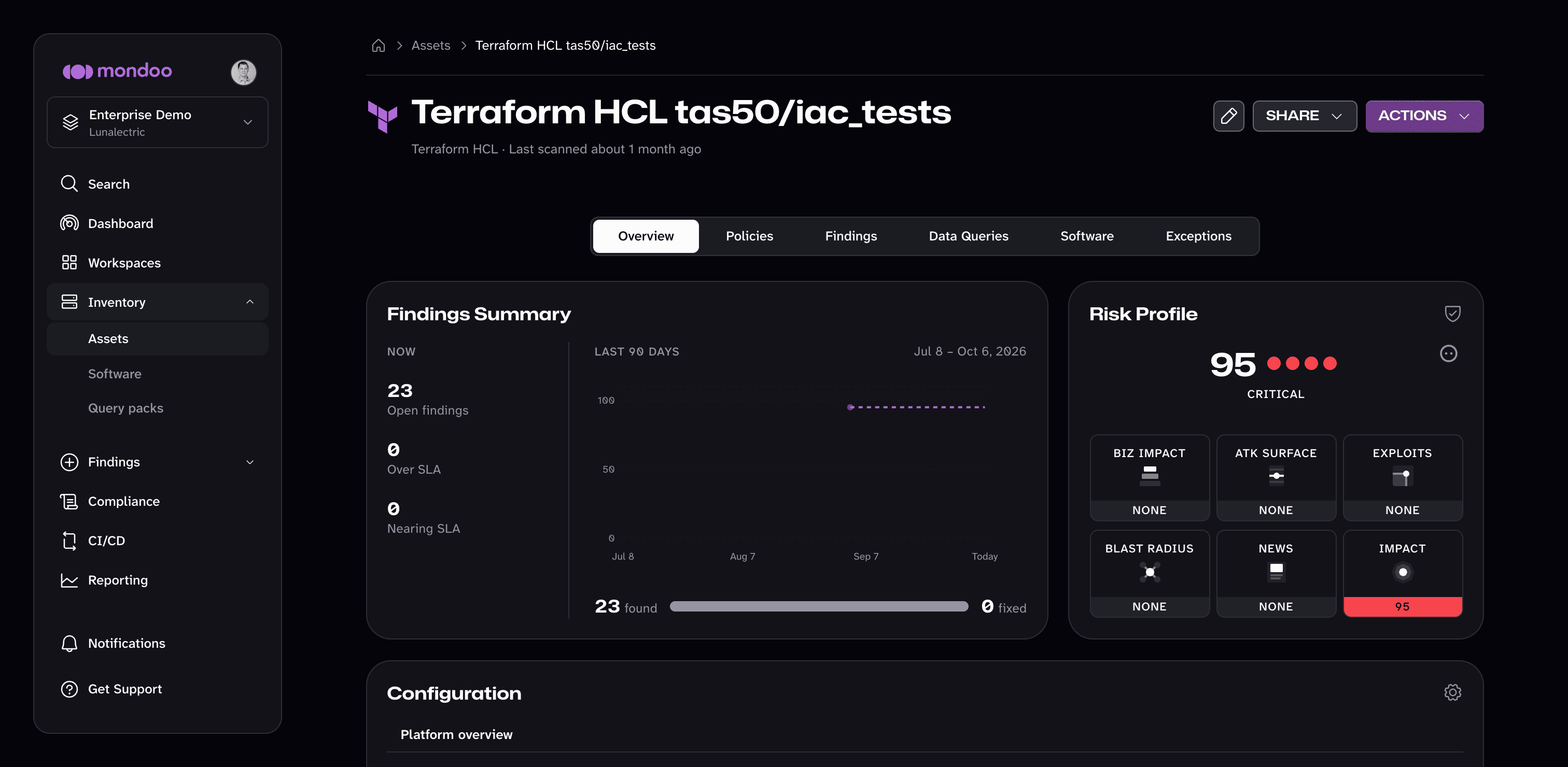1568x767 pixels.
Task: Click the Findings plus-circle icon in sidebar
Action: (x=69, y=462)
